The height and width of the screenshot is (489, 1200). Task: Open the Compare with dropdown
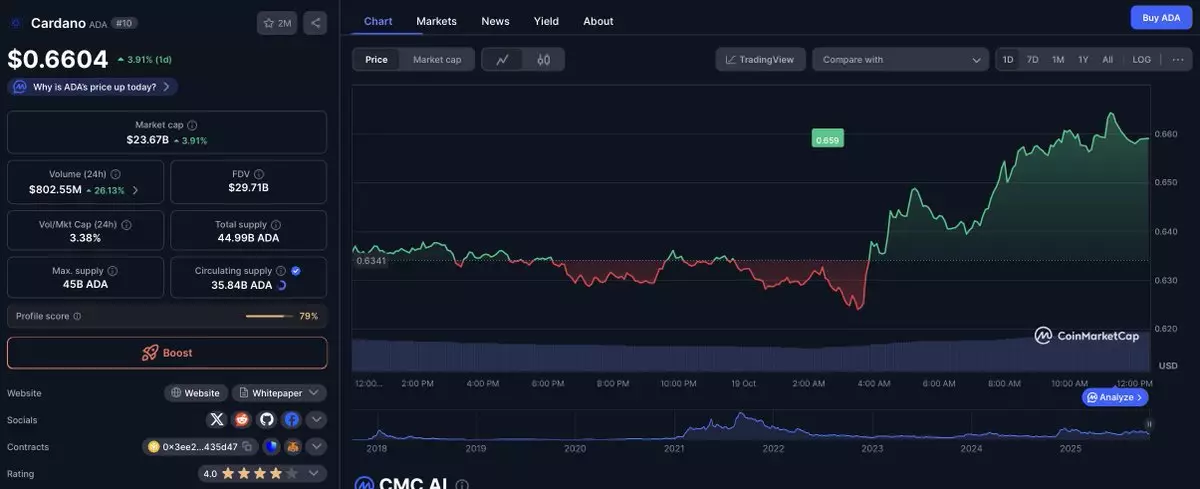click(901, 60)
